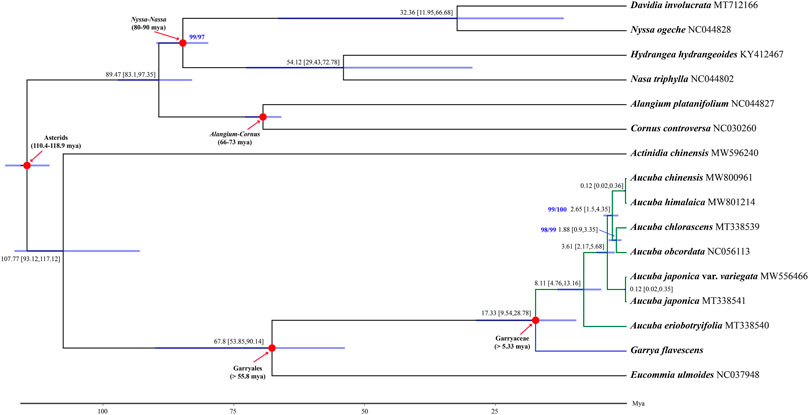Screen dimensions: 809x415
Task: Select Aucuba japonica var. variegata MW556466
Action: tap(719, 276)
